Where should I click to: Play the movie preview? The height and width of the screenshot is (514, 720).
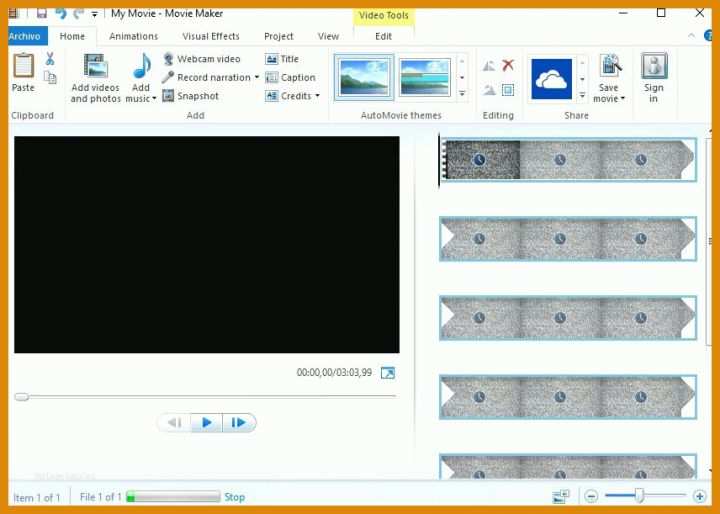point(207,422)
